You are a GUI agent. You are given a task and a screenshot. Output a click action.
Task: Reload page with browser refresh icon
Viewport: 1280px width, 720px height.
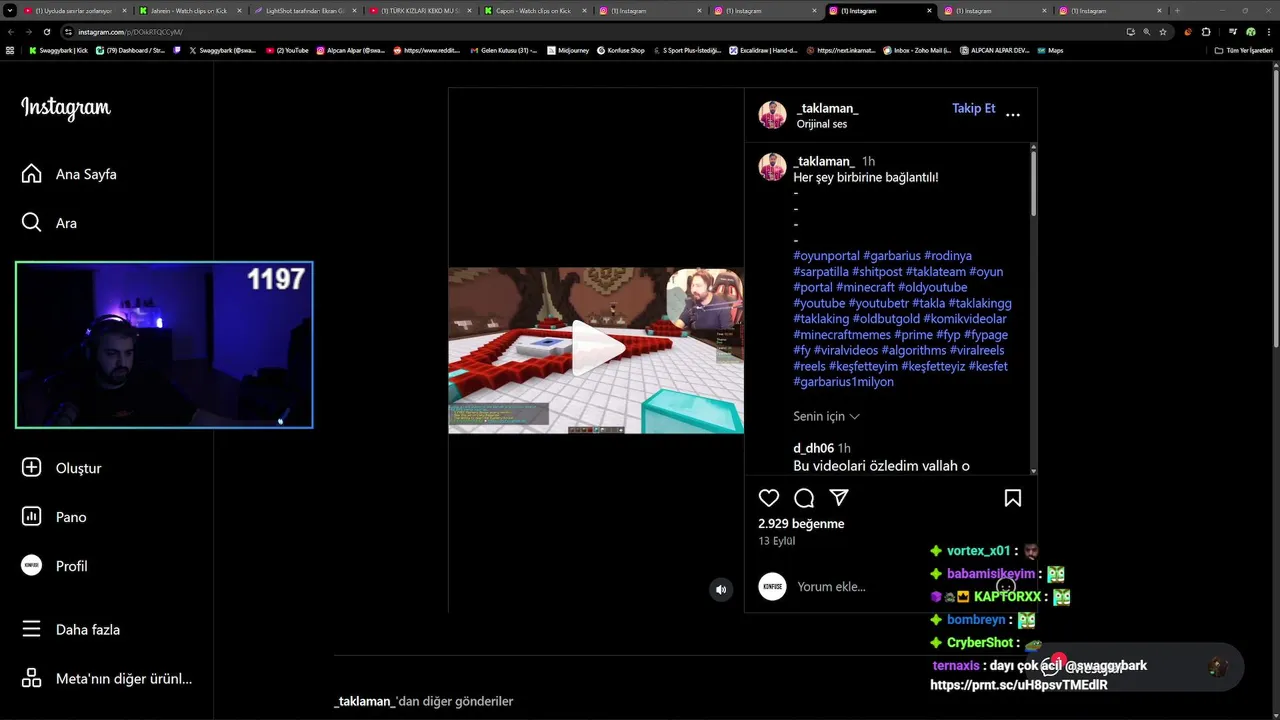(46, 32)
